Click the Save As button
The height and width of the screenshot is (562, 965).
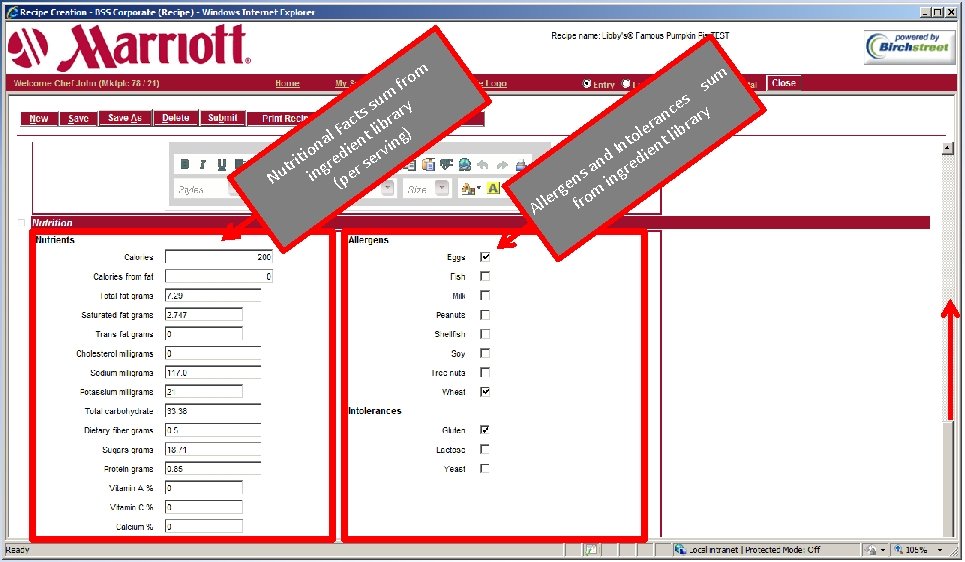(125, 118)
